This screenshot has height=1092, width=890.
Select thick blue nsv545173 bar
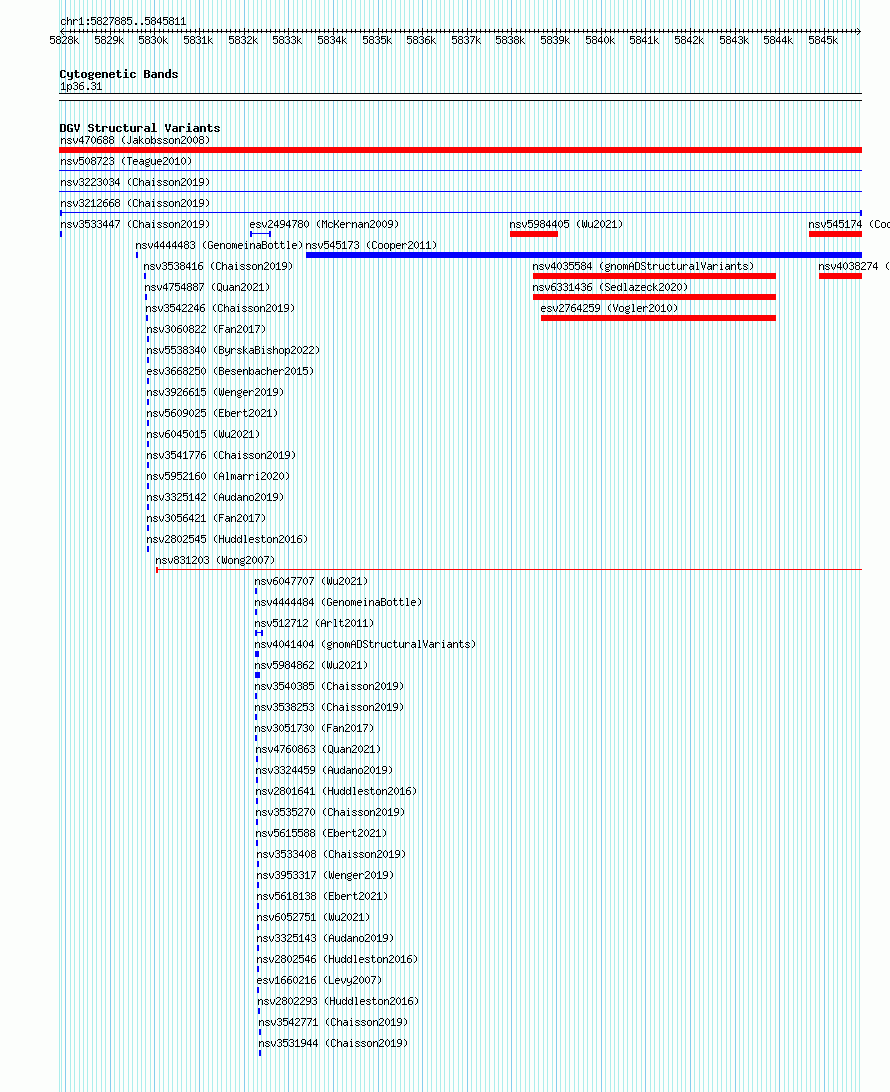[584, 255]
